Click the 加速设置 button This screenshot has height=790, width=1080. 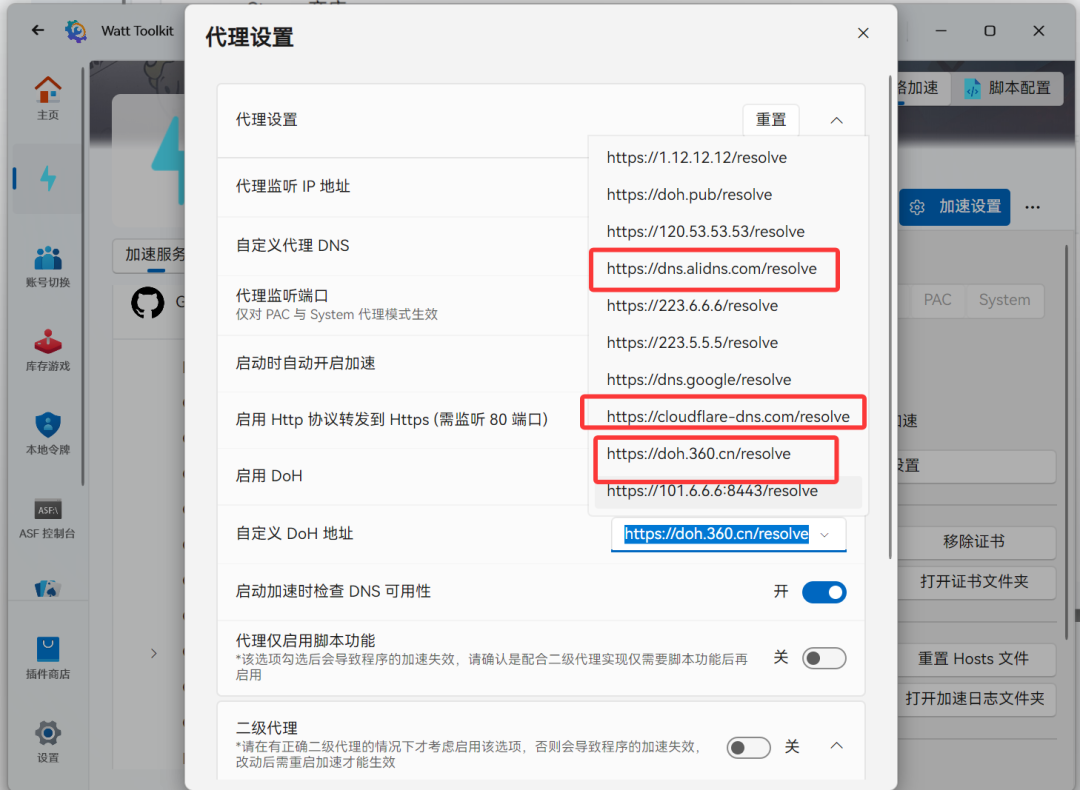click(x=955, y=207)
